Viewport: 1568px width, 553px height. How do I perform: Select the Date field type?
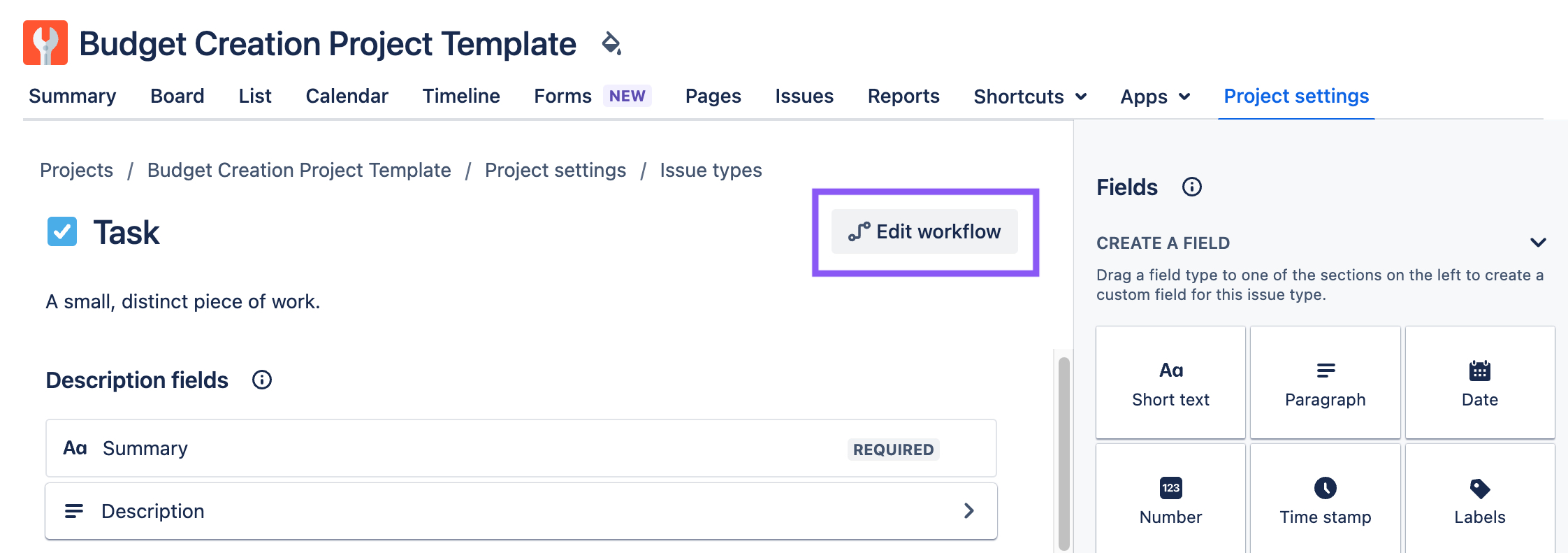[1479, 382]
